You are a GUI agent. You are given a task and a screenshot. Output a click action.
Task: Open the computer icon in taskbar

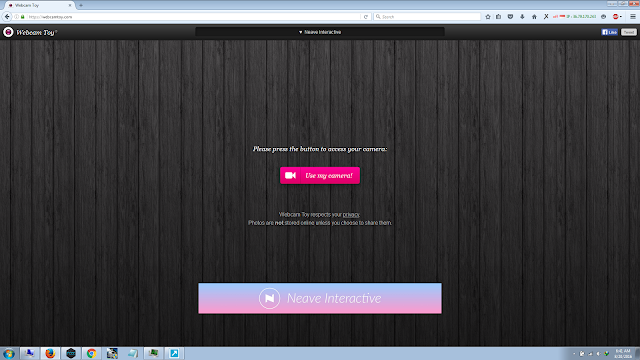[29, 353]
